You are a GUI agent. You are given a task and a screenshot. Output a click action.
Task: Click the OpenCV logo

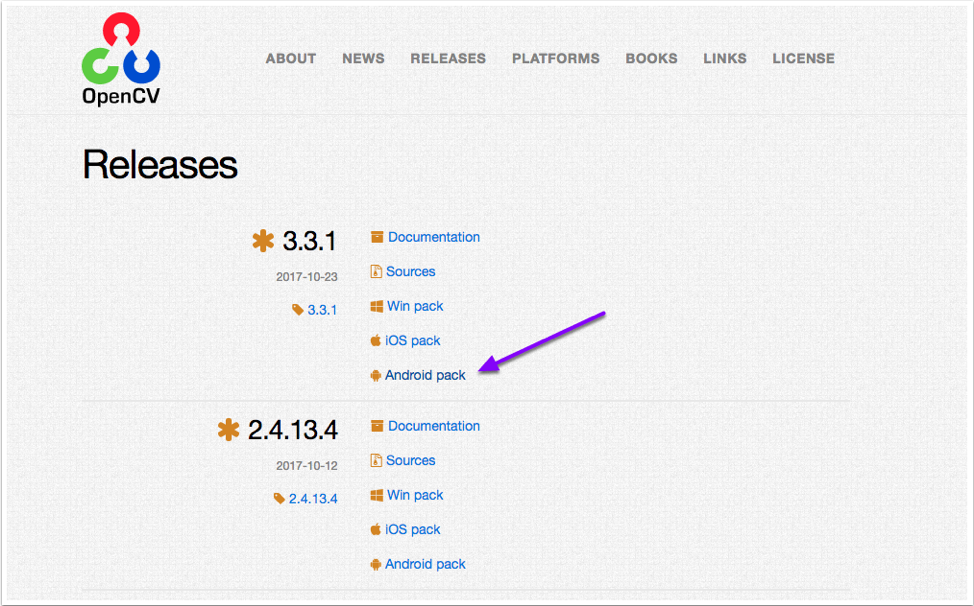click(x=121, y=59)
